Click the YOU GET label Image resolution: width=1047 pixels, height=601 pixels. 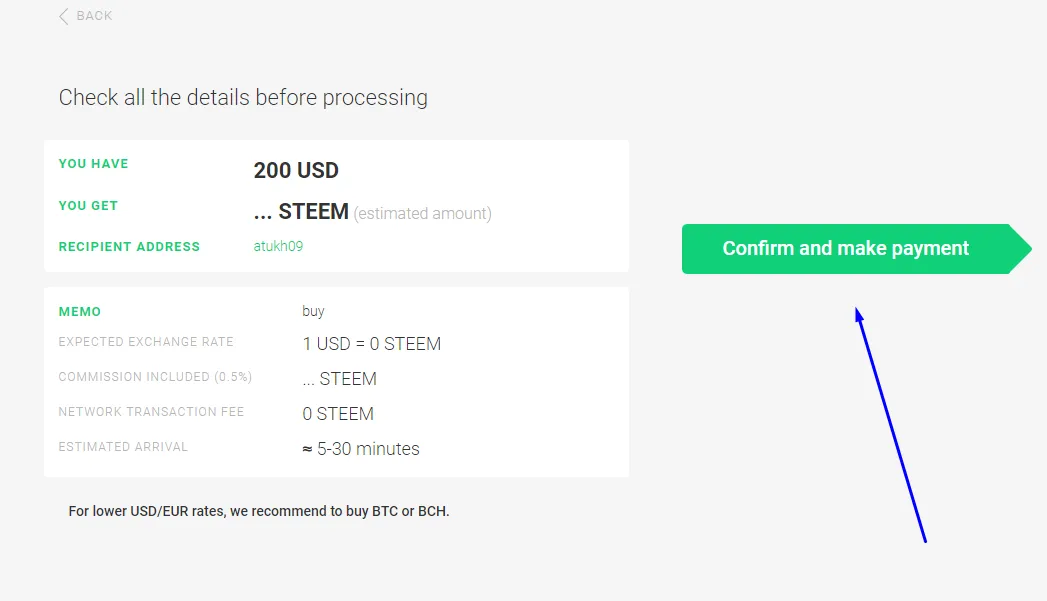(x=87, y=206)
